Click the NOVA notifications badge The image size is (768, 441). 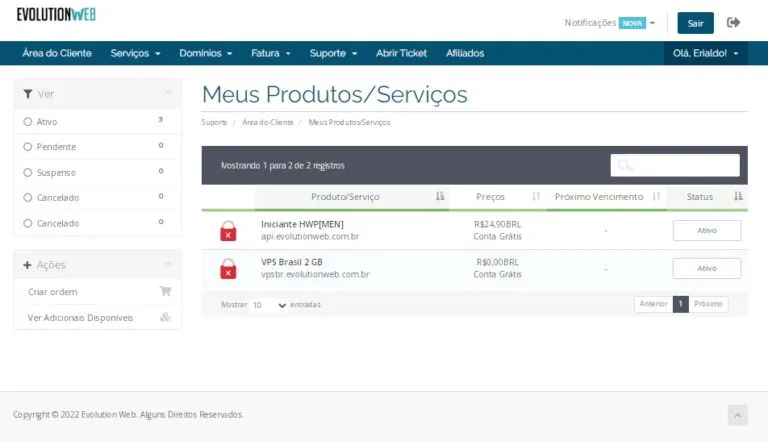click(632, 23)
